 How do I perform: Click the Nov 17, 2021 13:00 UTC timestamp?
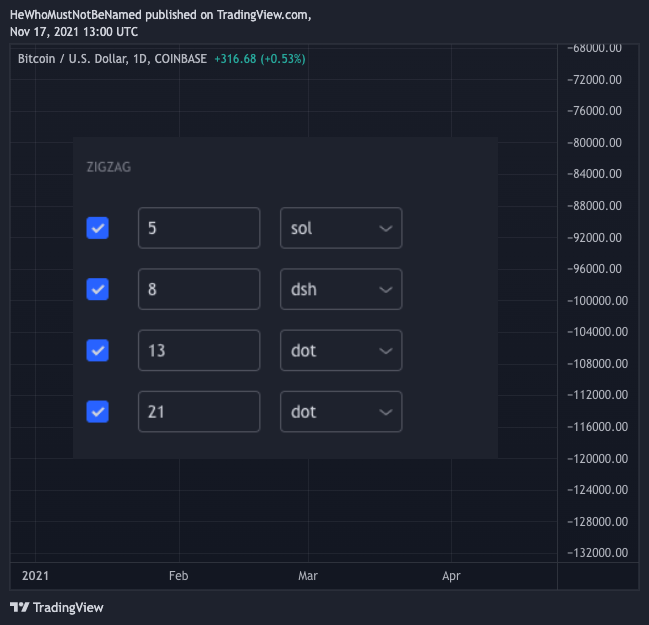click(74, 32)
